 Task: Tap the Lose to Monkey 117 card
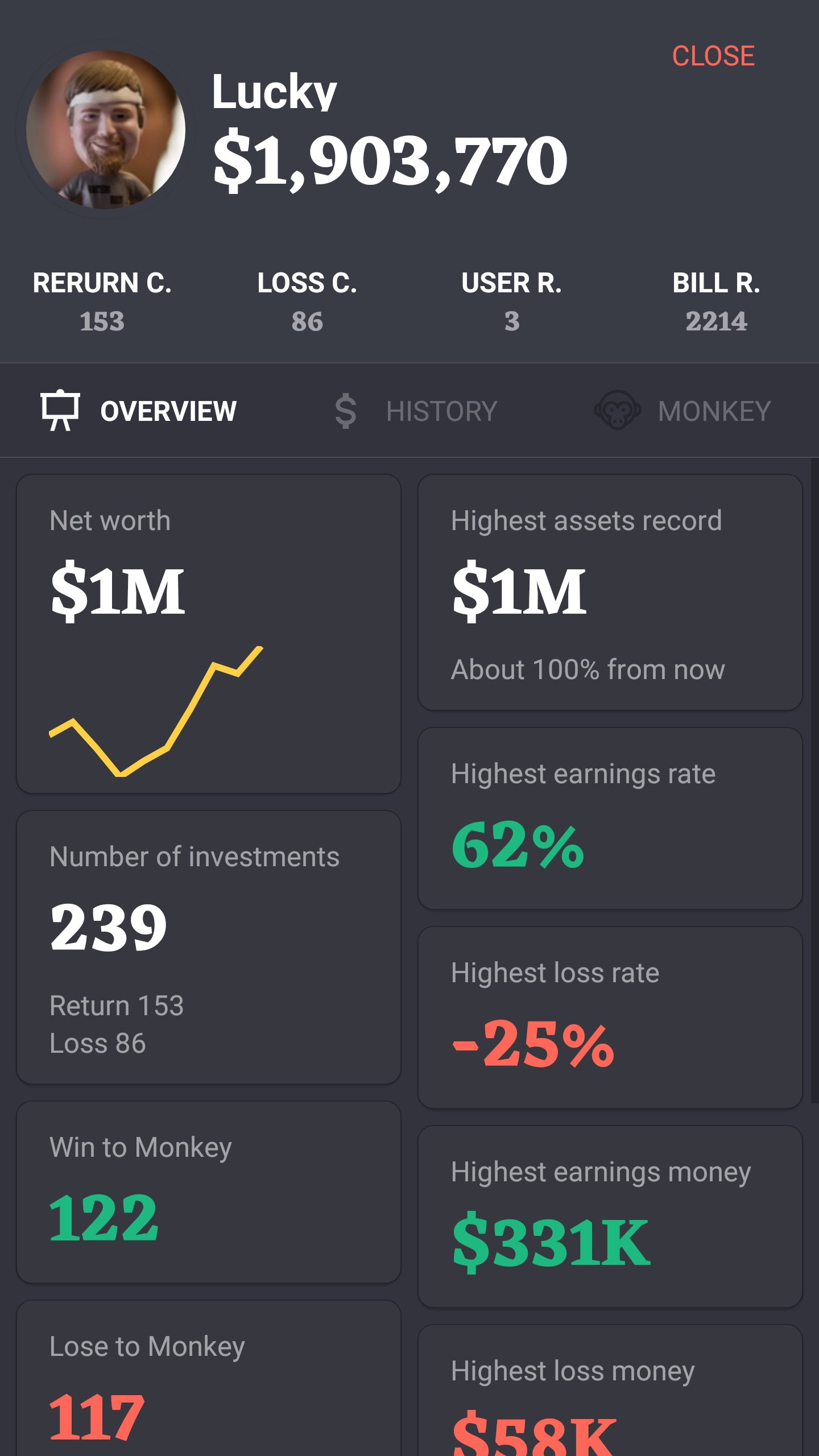[209, 1382]
